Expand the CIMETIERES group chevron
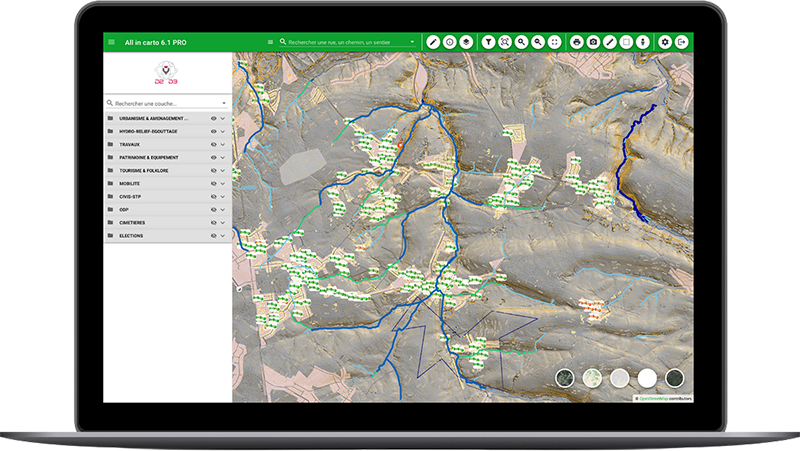 (224, 223)
